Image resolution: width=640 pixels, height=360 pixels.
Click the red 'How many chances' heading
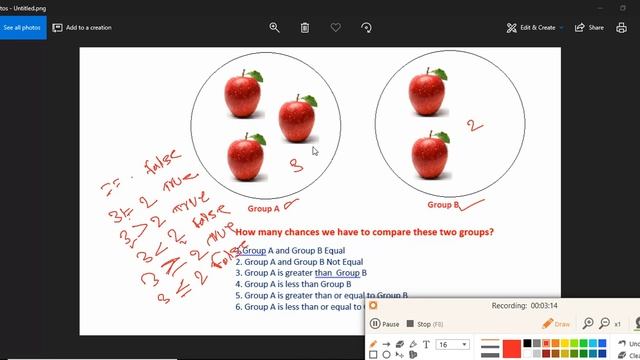[x=364, y=232]
